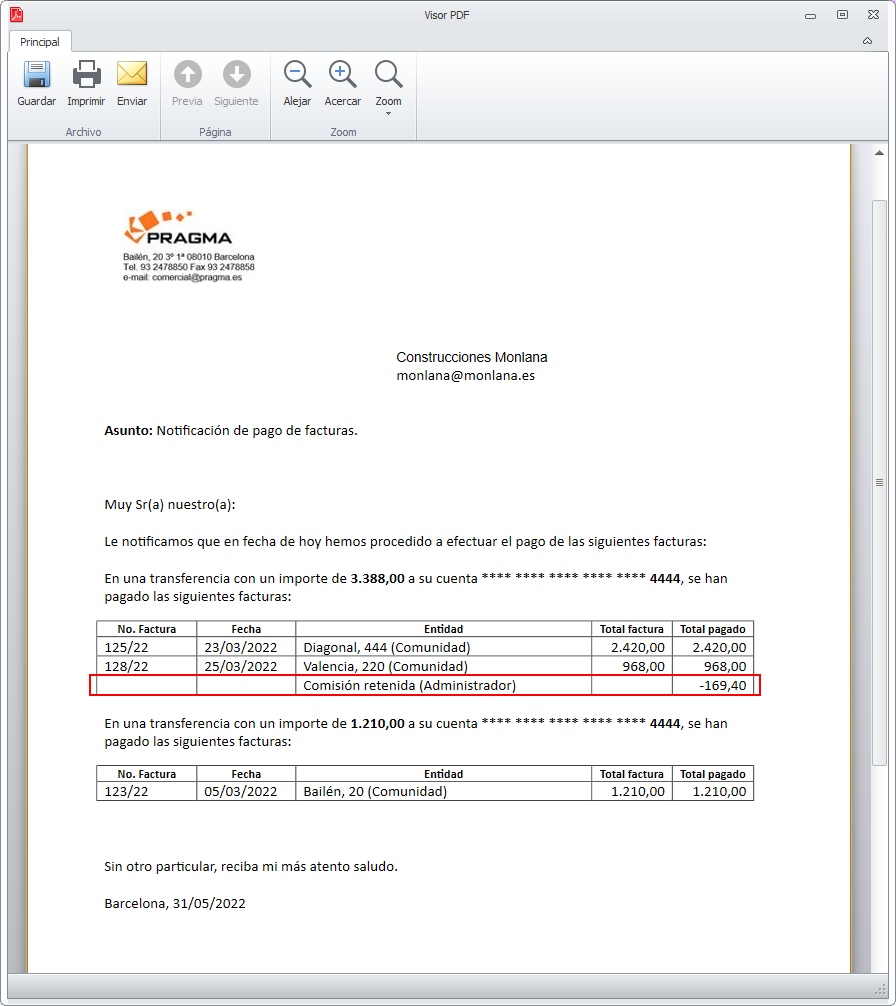
Task: Click invoice number 123/22 cell
Action: [147, 791]
